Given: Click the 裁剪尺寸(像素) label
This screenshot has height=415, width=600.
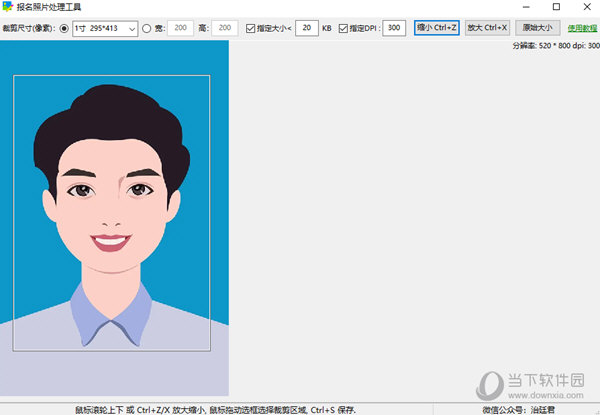Looking at the screenshot, I should point(29,28).
